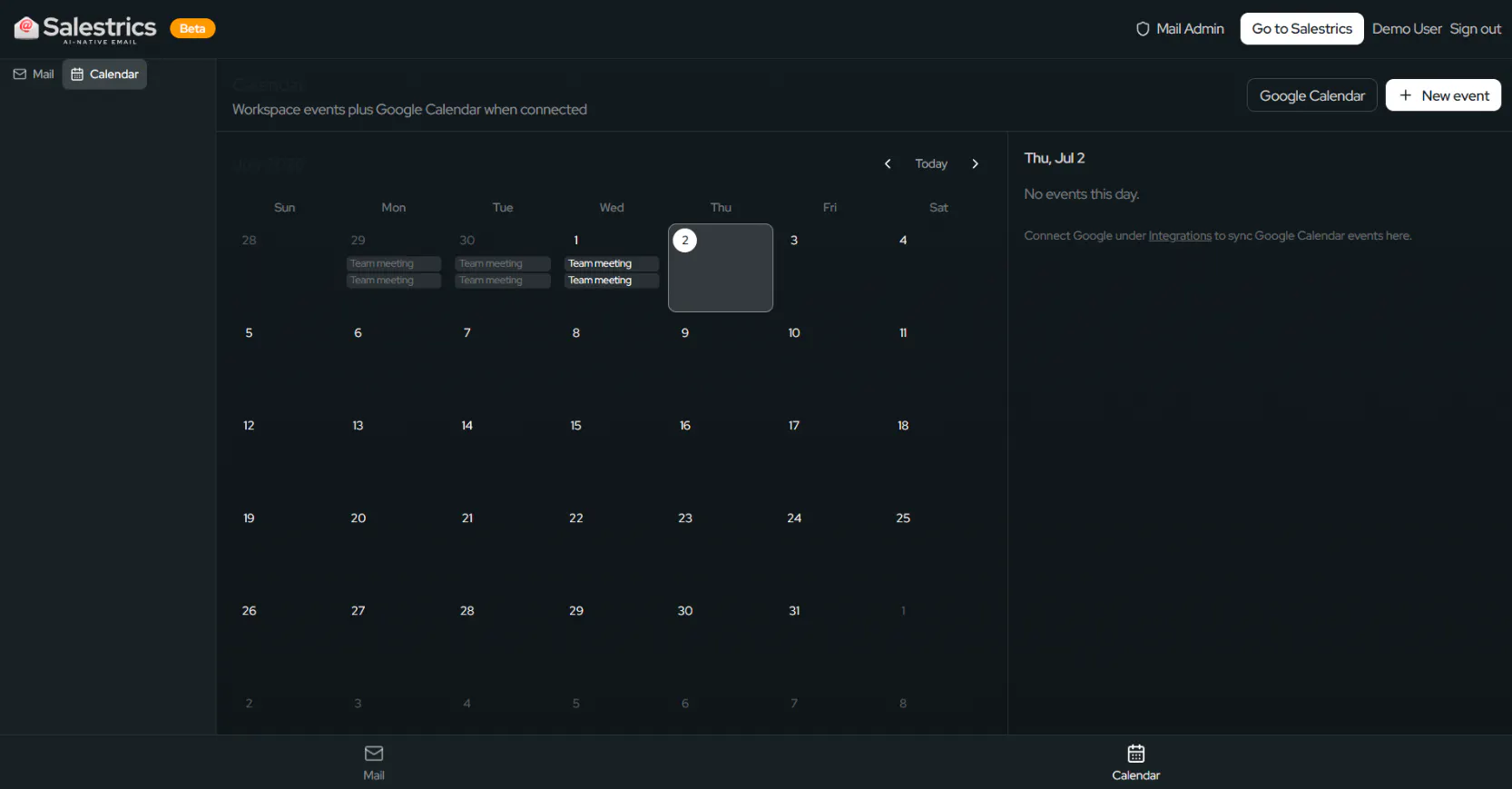Open Calendar in bottom navigation
This screenshot has height=789, width=1512.
click(x=1135, y=763)
